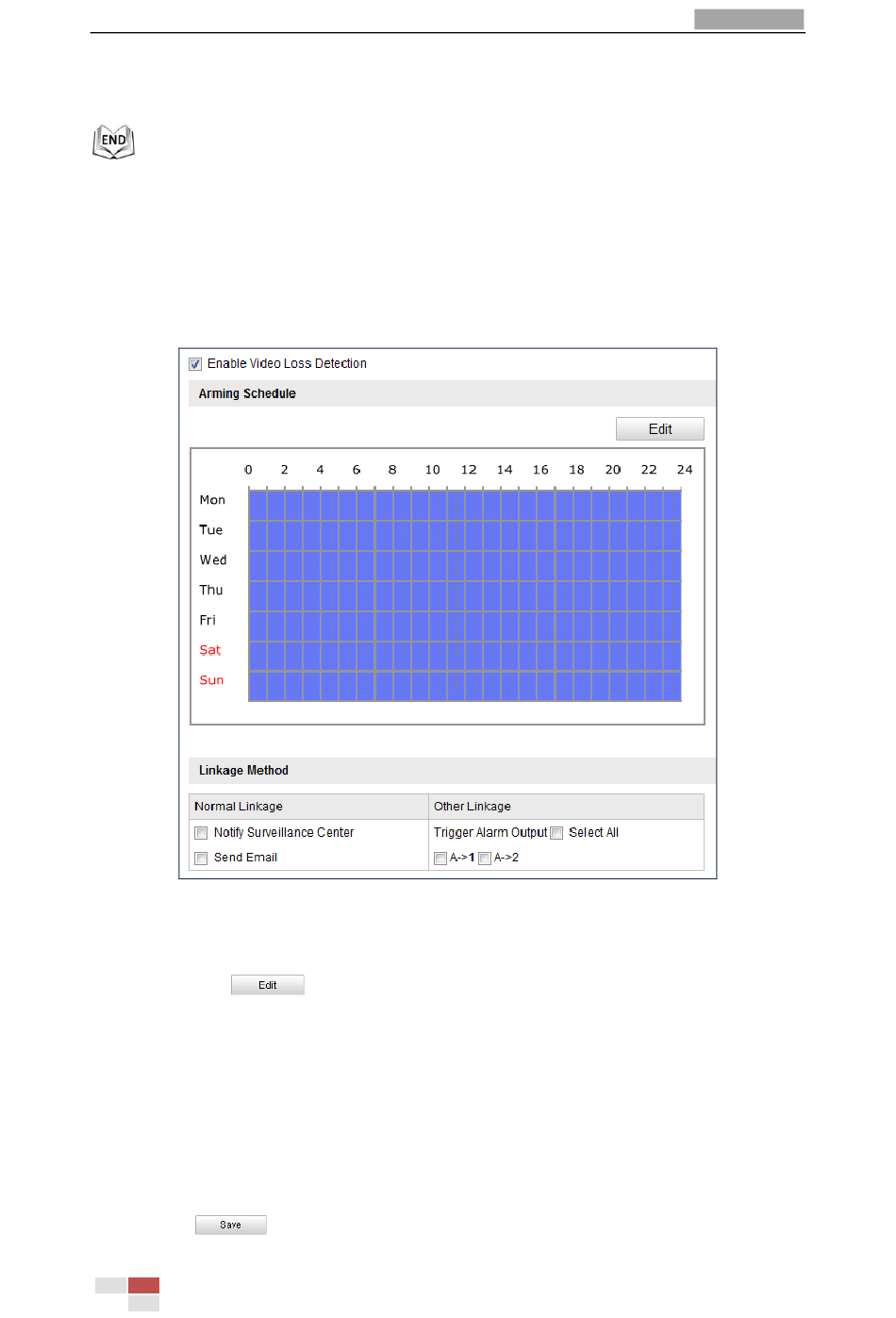896x1318 pixels.
Task: Enable alarm output A->1 checkbox
Action: [440, 859]
